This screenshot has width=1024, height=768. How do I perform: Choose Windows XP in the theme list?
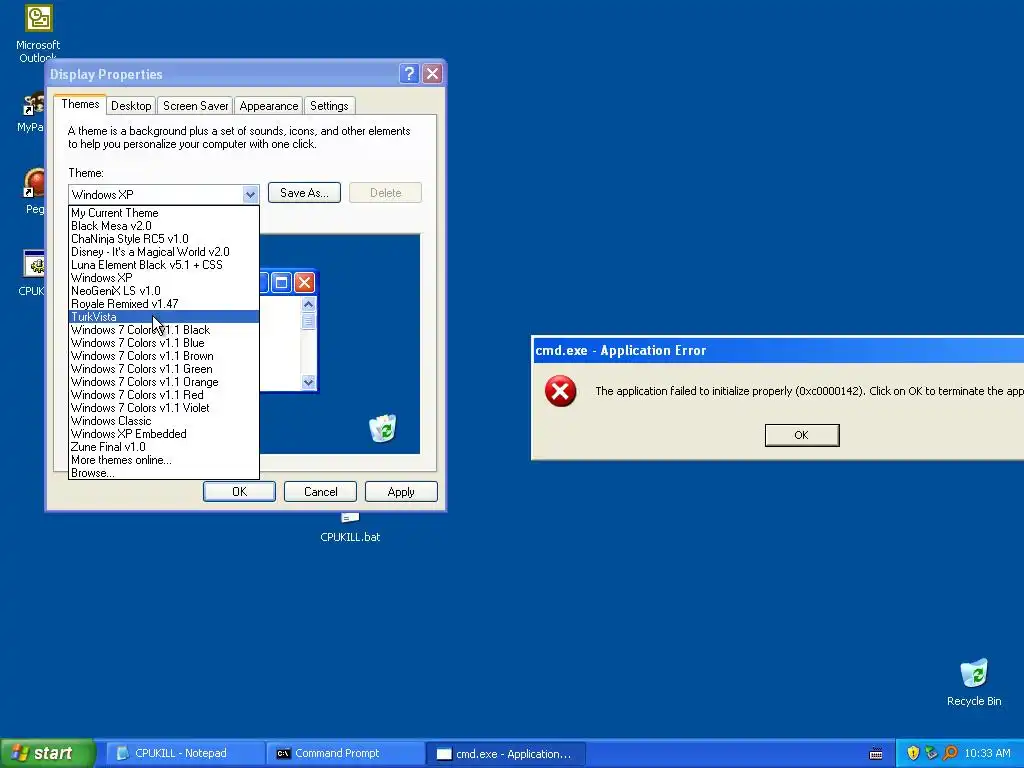coord(164,278)
